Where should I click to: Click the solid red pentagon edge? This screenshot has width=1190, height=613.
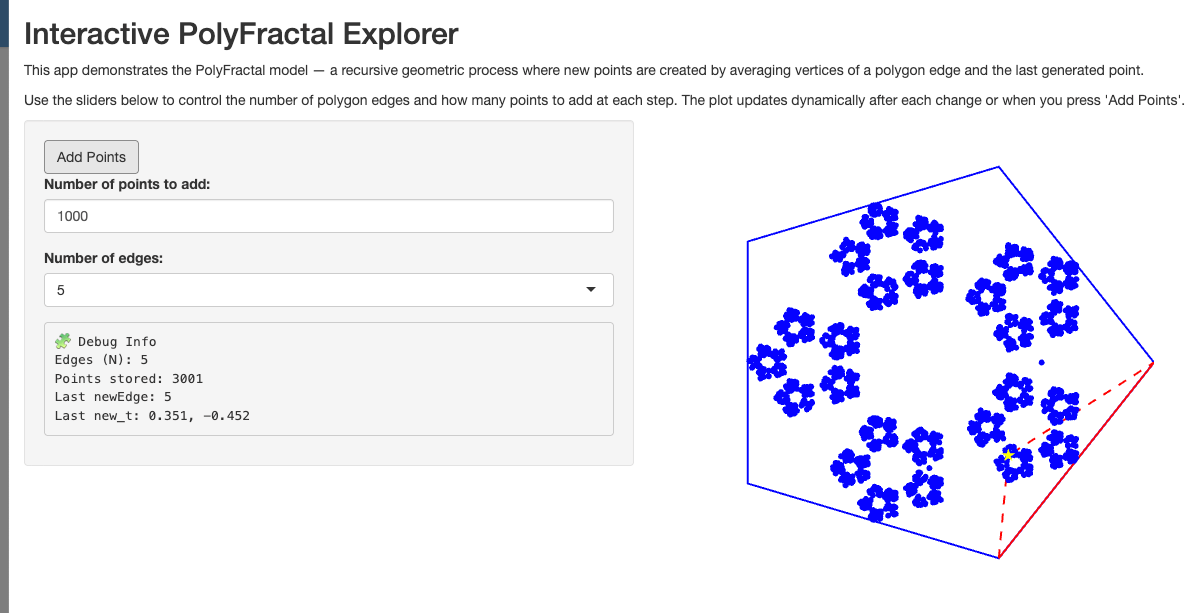(x=1076, y=460)
